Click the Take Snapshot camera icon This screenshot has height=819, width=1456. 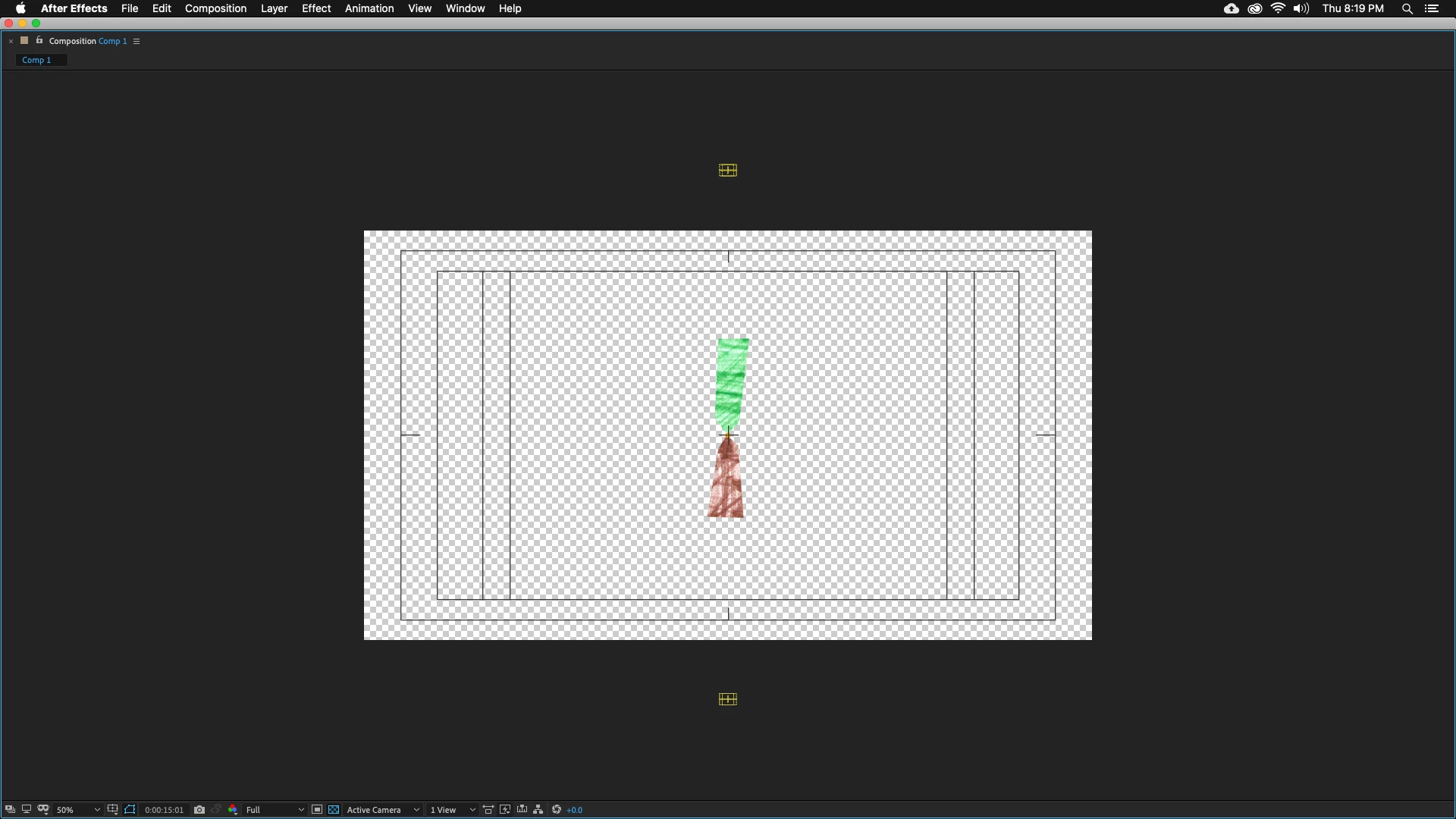coord(199,810)
